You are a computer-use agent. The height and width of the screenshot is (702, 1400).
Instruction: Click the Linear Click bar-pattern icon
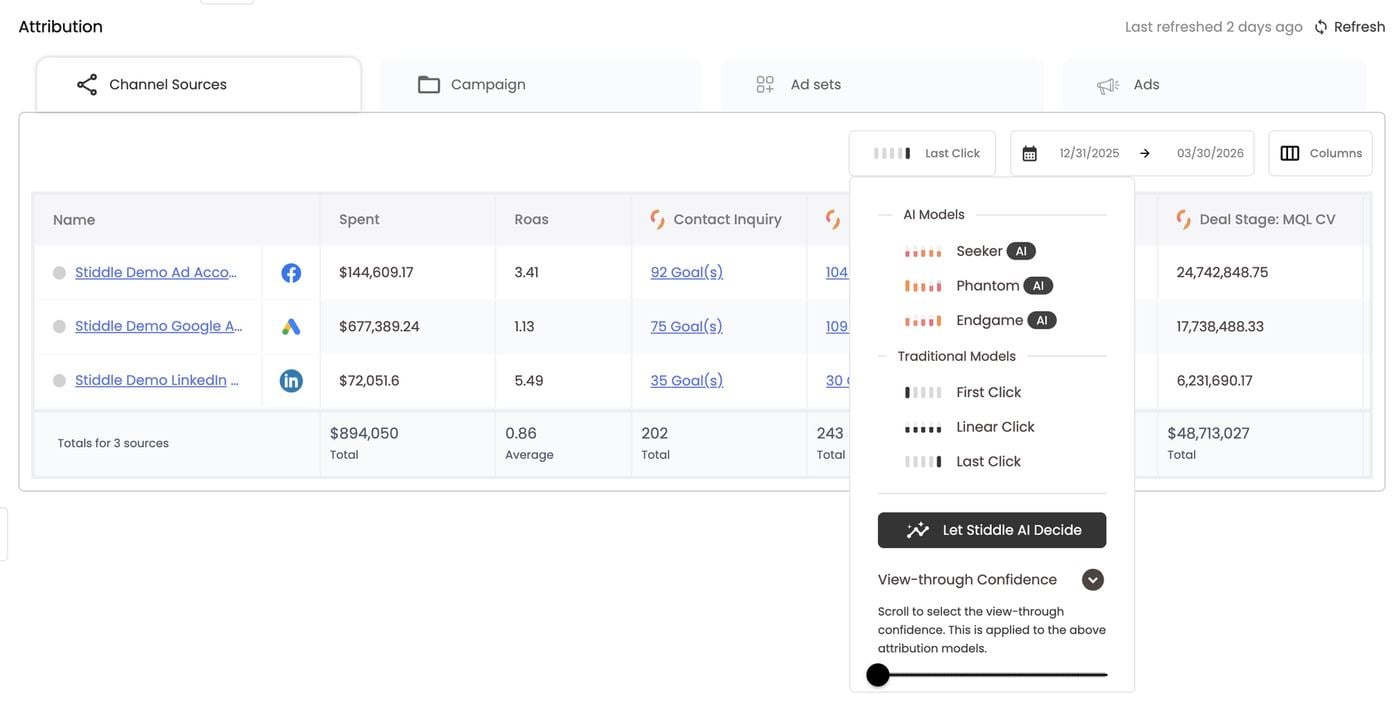tap(923, 429)
